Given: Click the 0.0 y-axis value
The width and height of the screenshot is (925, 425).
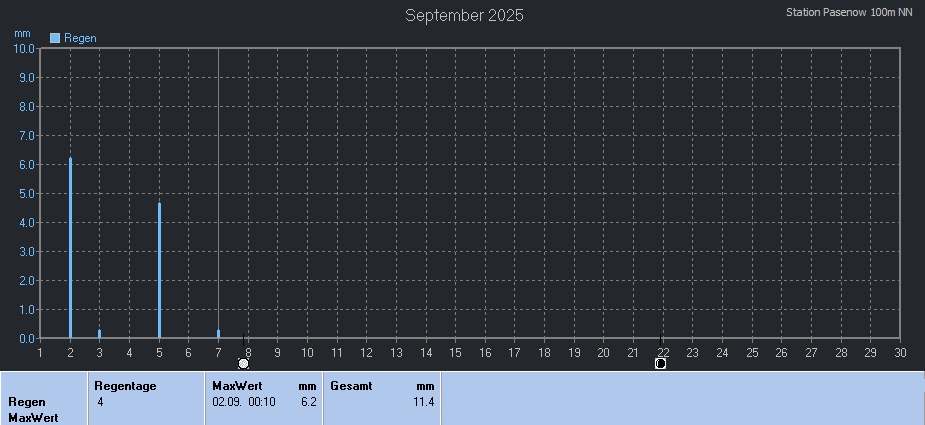Looking at the screenshot, I should pos(26,339).
